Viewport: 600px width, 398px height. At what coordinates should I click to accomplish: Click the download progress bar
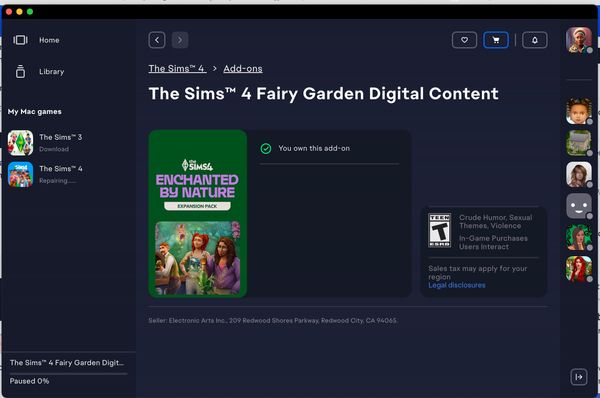[68, 374]
